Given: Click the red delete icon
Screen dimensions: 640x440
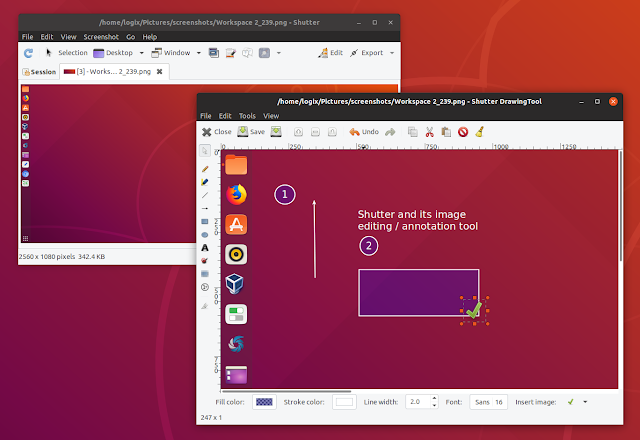Looking at the screenshot, I should point(463,132).
